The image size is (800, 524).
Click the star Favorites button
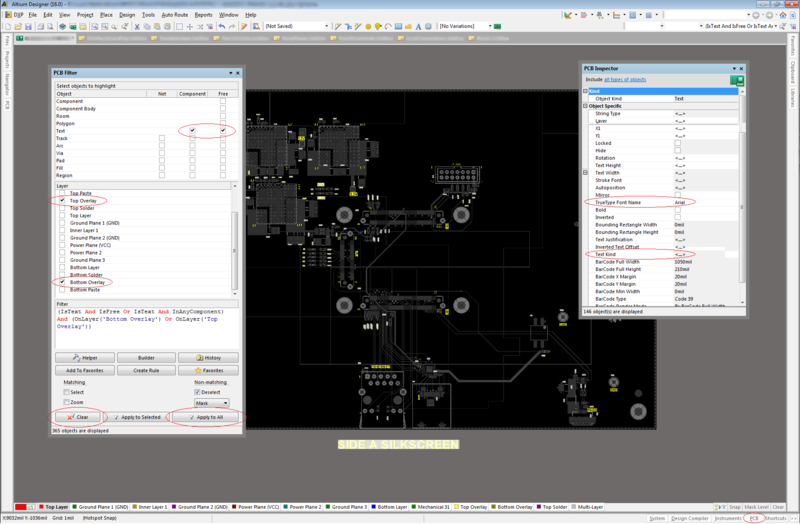pyautogui.click(x=210, y=369)
